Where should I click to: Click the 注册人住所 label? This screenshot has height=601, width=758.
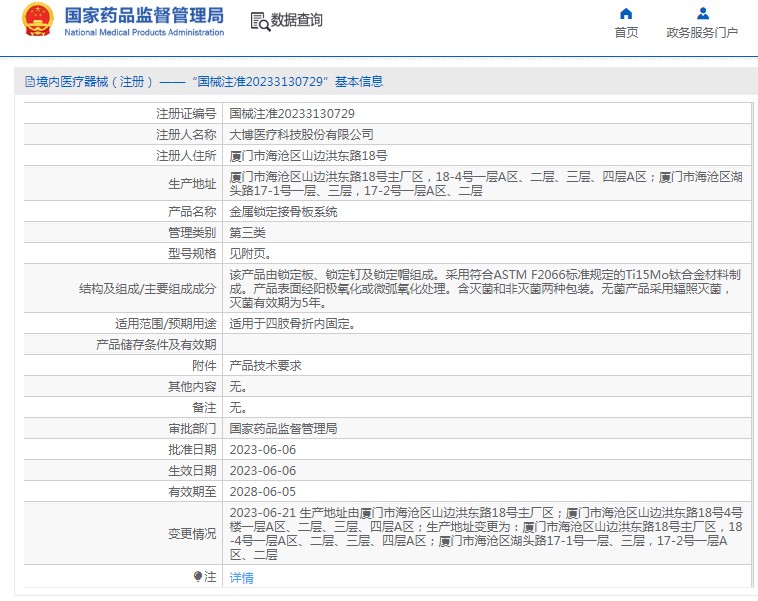tap(186, 156)
